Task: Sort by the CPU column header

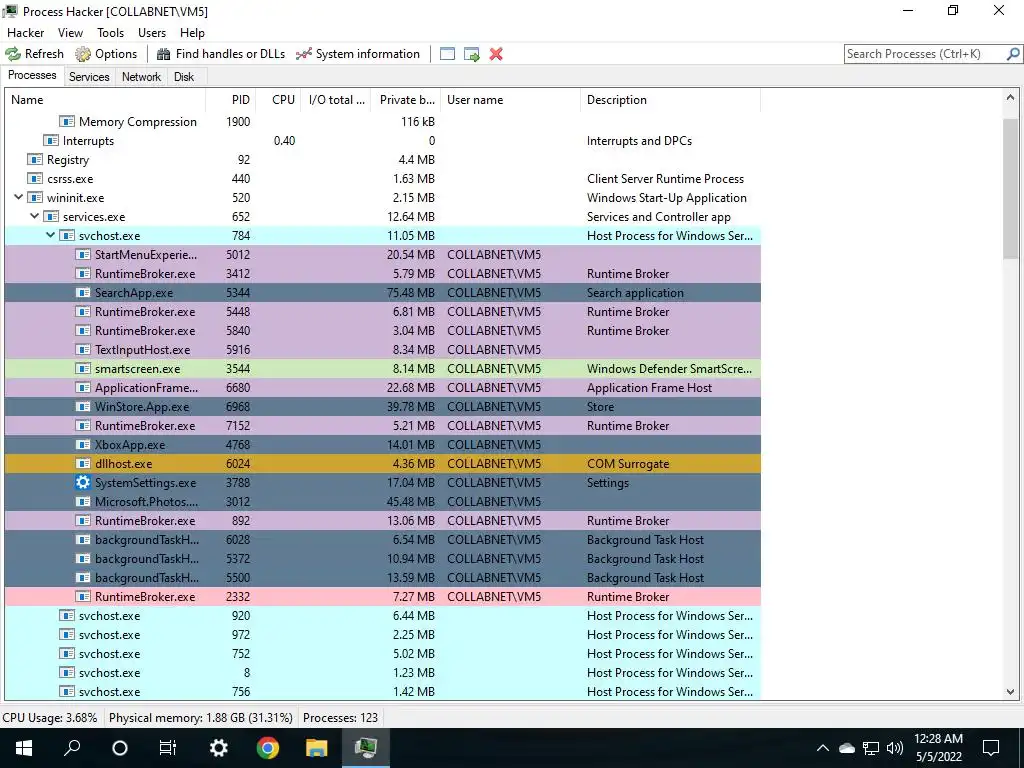Action: [278, 100]
